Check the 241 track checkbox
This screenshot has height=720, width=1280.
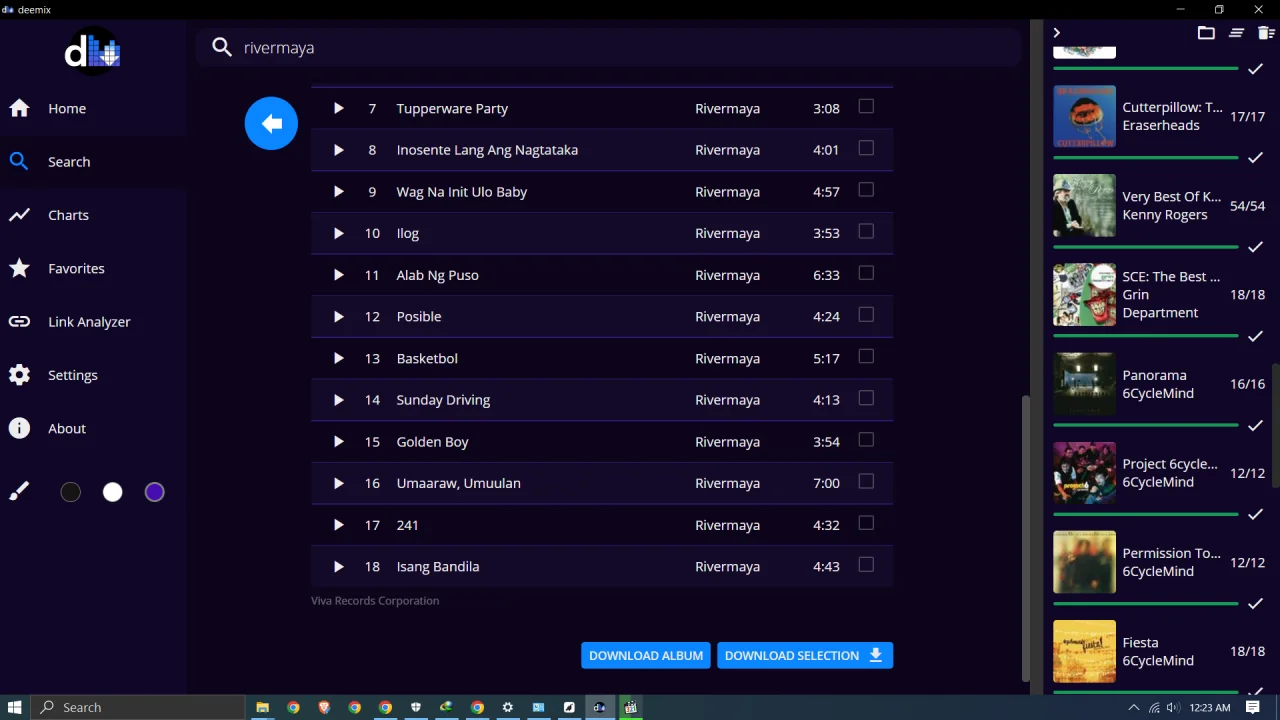tap(866, 523)
